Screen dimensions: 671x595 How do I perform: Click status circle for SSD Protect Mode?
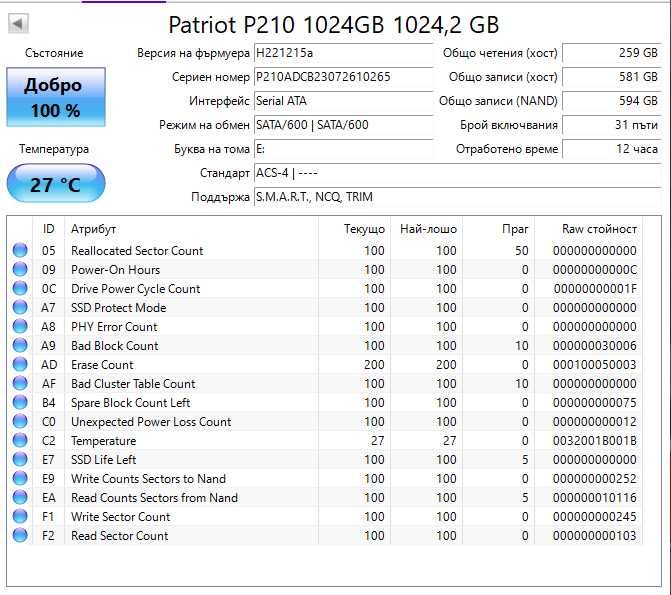tap(20, 307)
